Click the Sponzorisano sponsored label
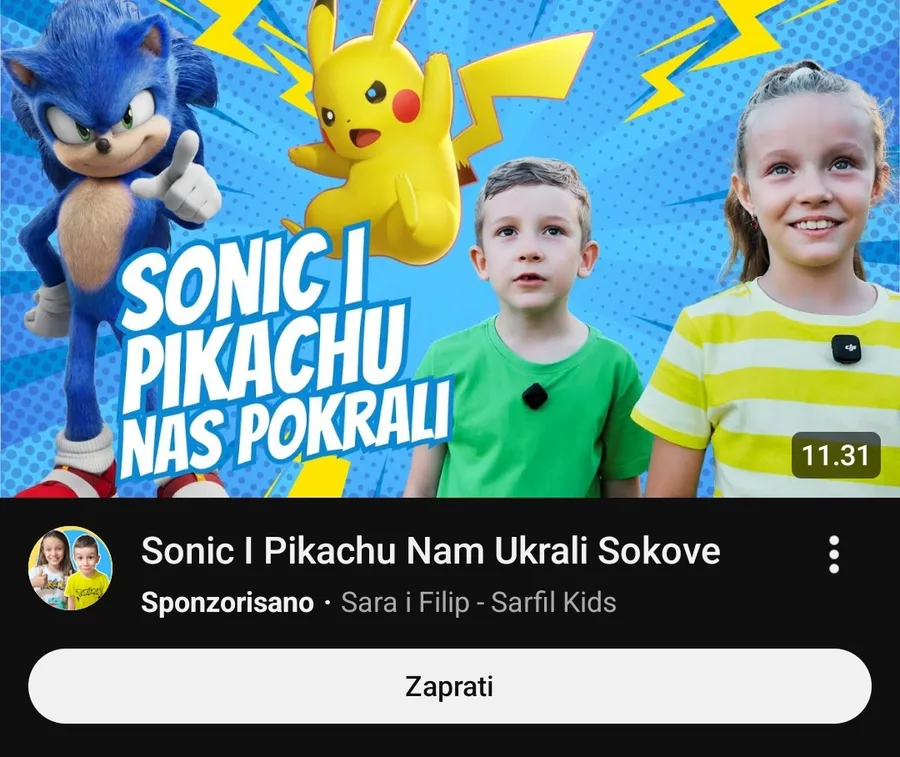Screen dimensions: 900x757 [x=227, y=602]
